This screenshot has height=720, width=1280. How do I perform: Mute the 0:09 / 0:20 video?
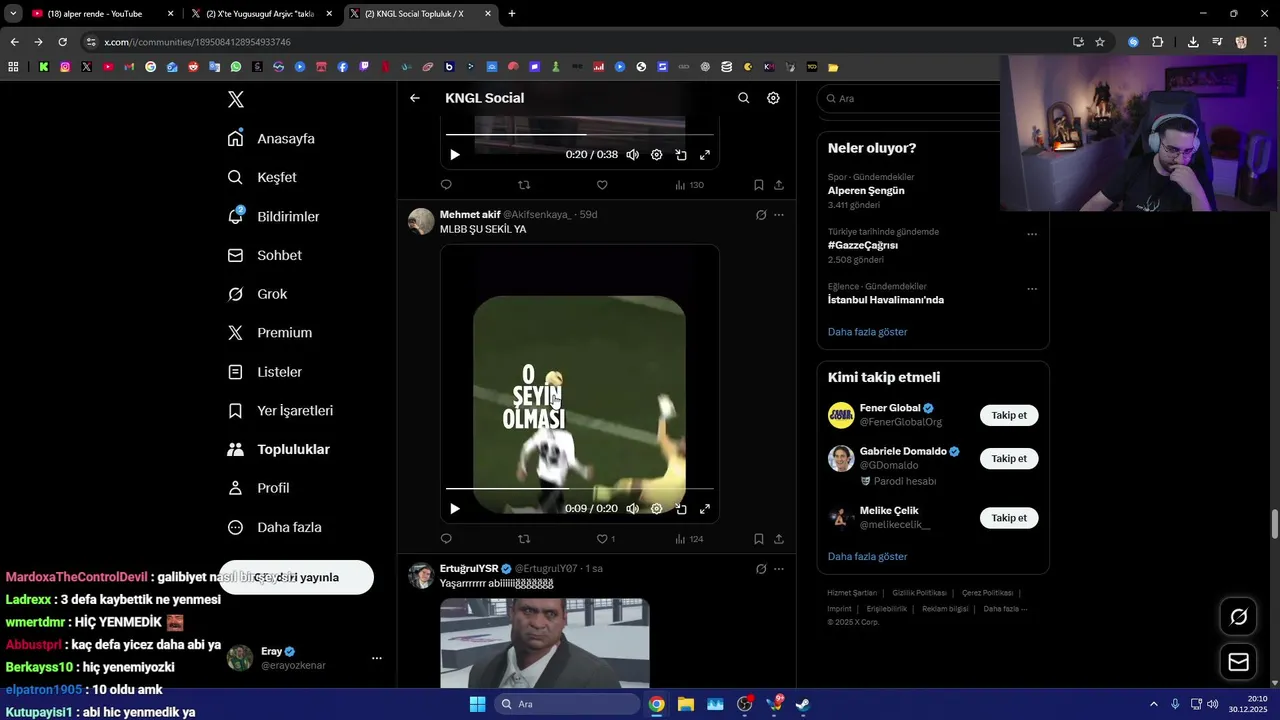pos(632,509)
